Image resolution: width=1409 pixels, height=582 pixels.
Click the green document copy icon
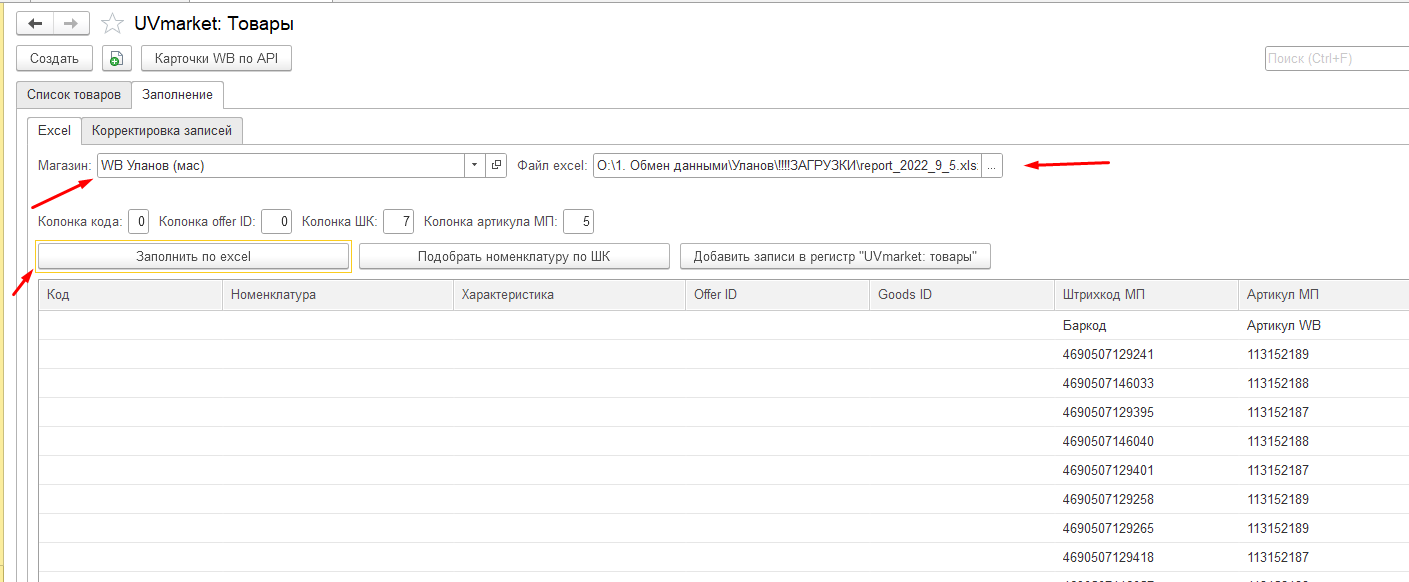tap(117, 59)
